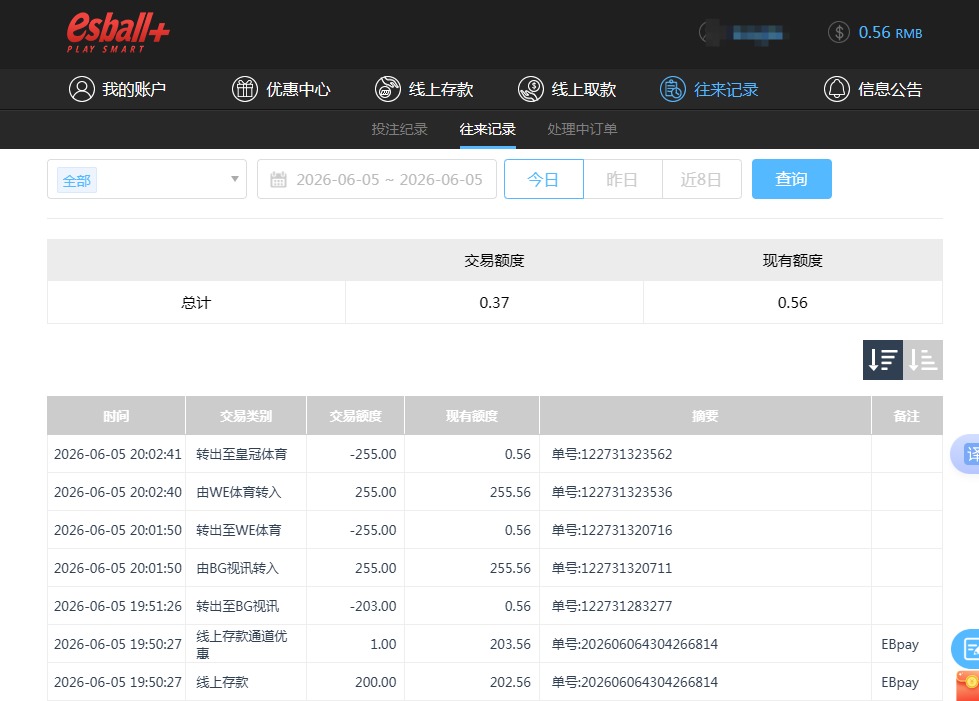Screen dimensions: 979x701
Task: Switch to 往来记录 sub-tab
Action: 488,129
